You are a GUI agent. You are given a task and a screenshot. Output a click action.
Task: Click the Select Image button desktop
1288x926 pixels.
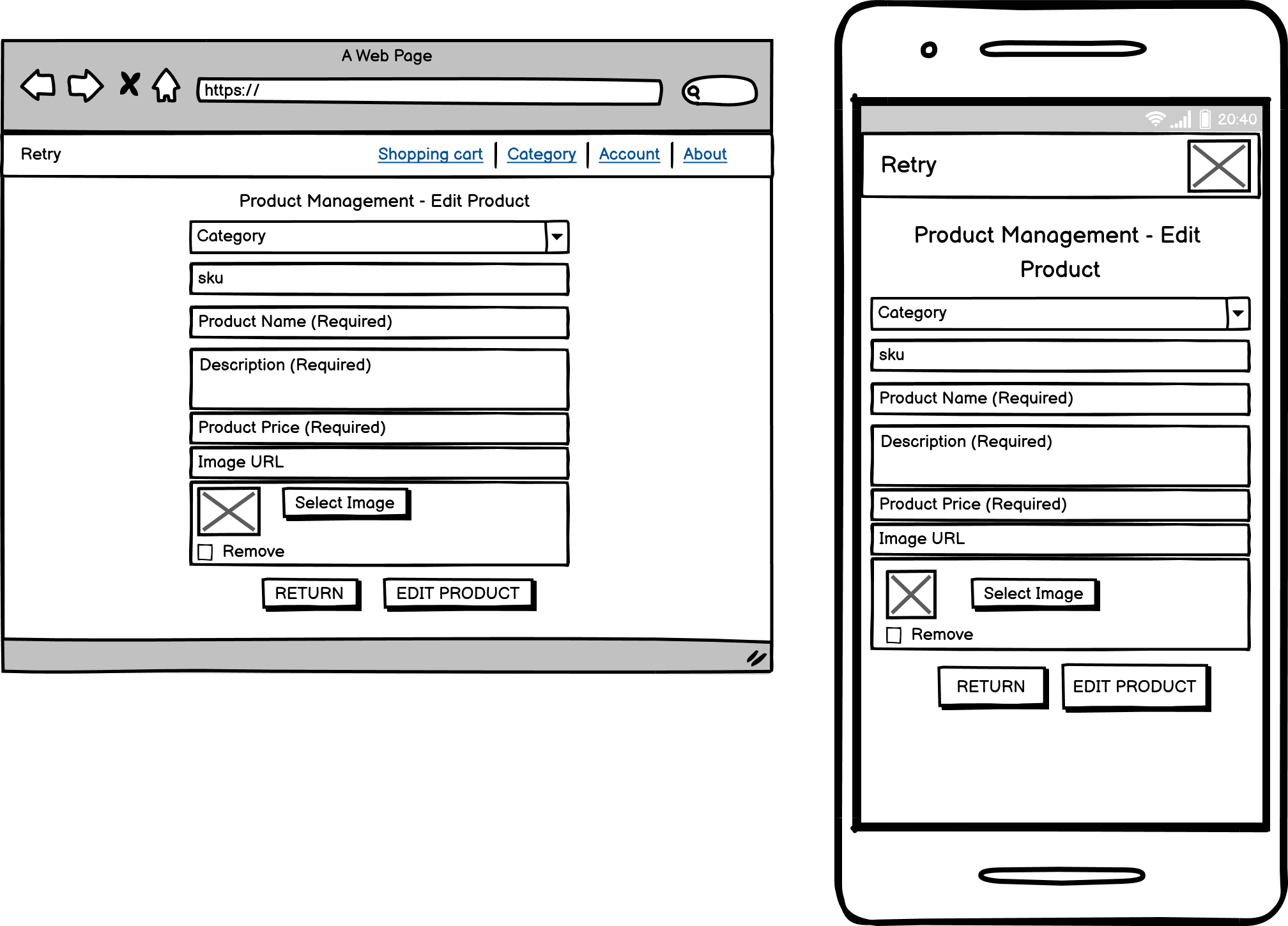[x=344, y=501]
